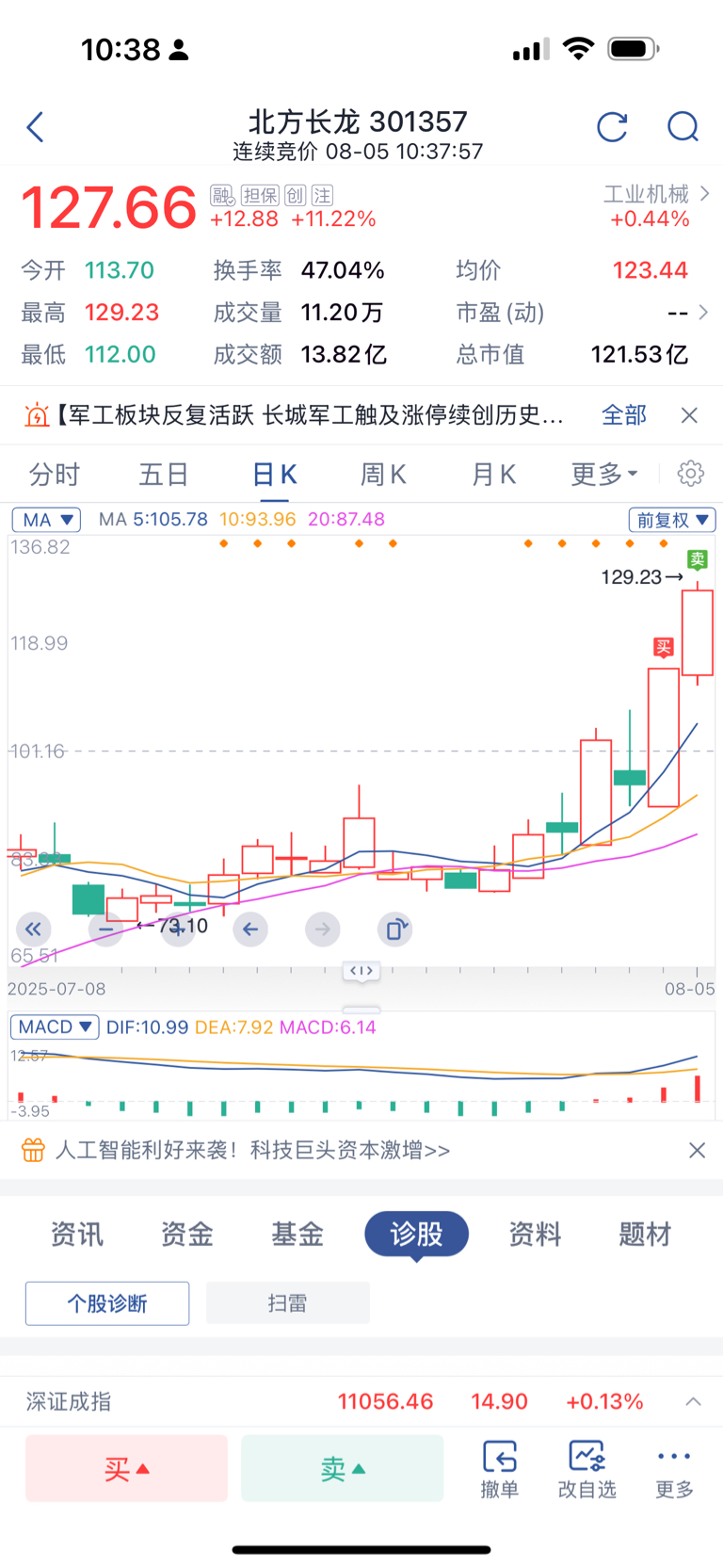Select the 个股诊断 sub-tab

tap(107, 1303)
